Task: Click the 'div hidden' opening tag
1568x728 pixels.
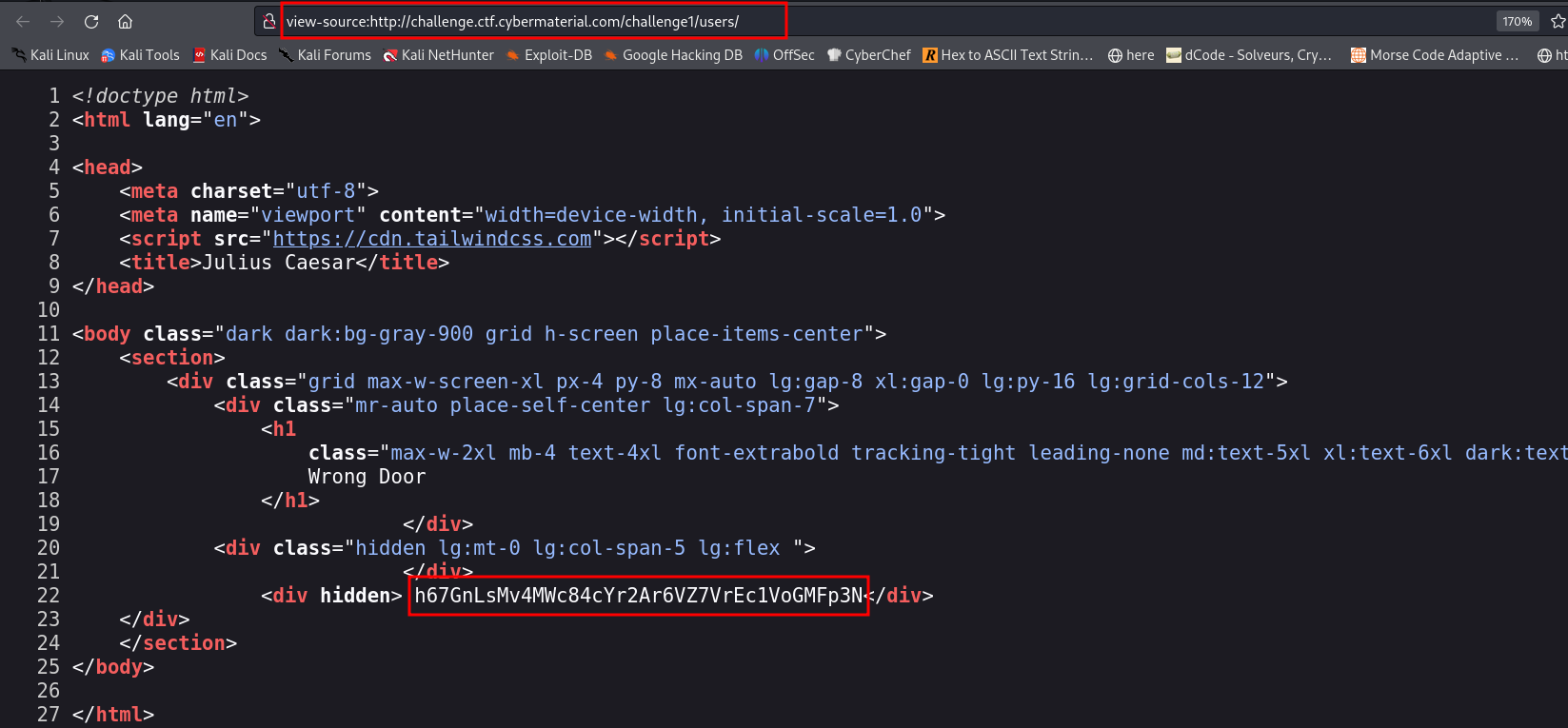Action: click(x=331, y=596)
